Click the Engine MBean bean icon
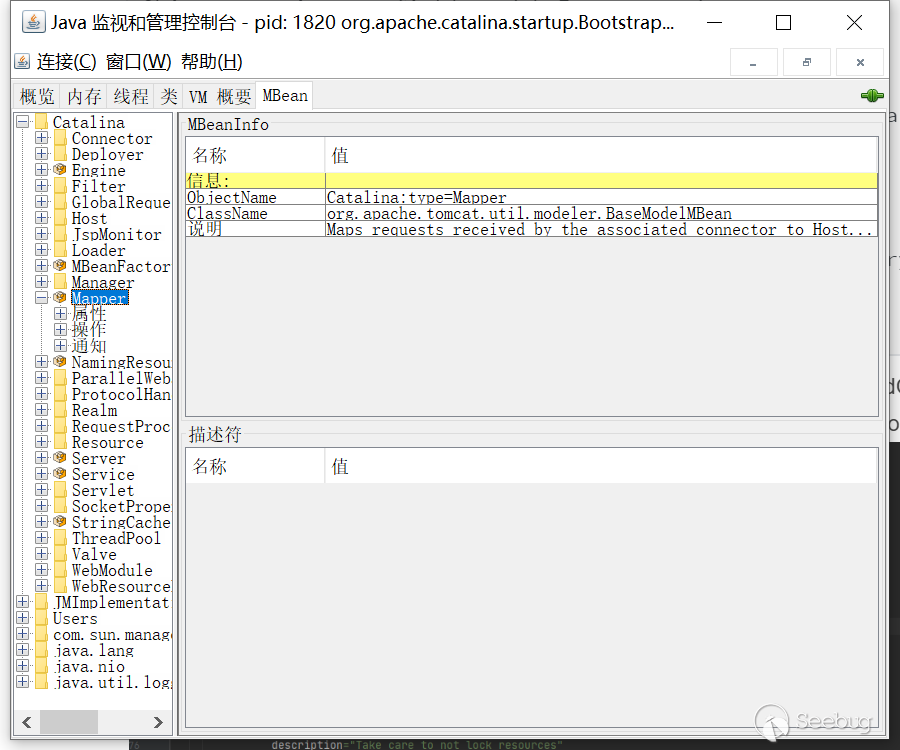This screenshot has width=900, height=750. click(x=59, y=170)
